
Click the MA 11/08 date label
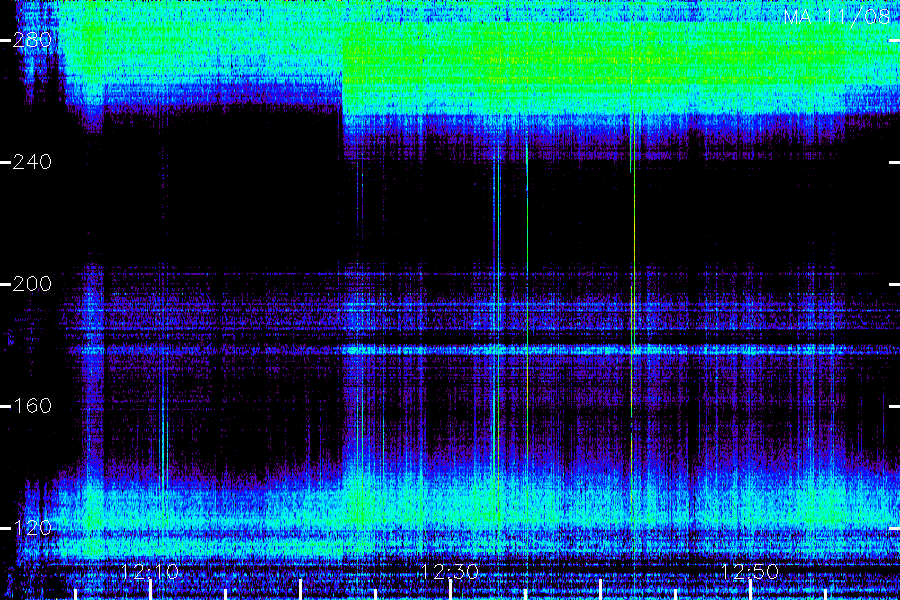click(x=837, y=17)
